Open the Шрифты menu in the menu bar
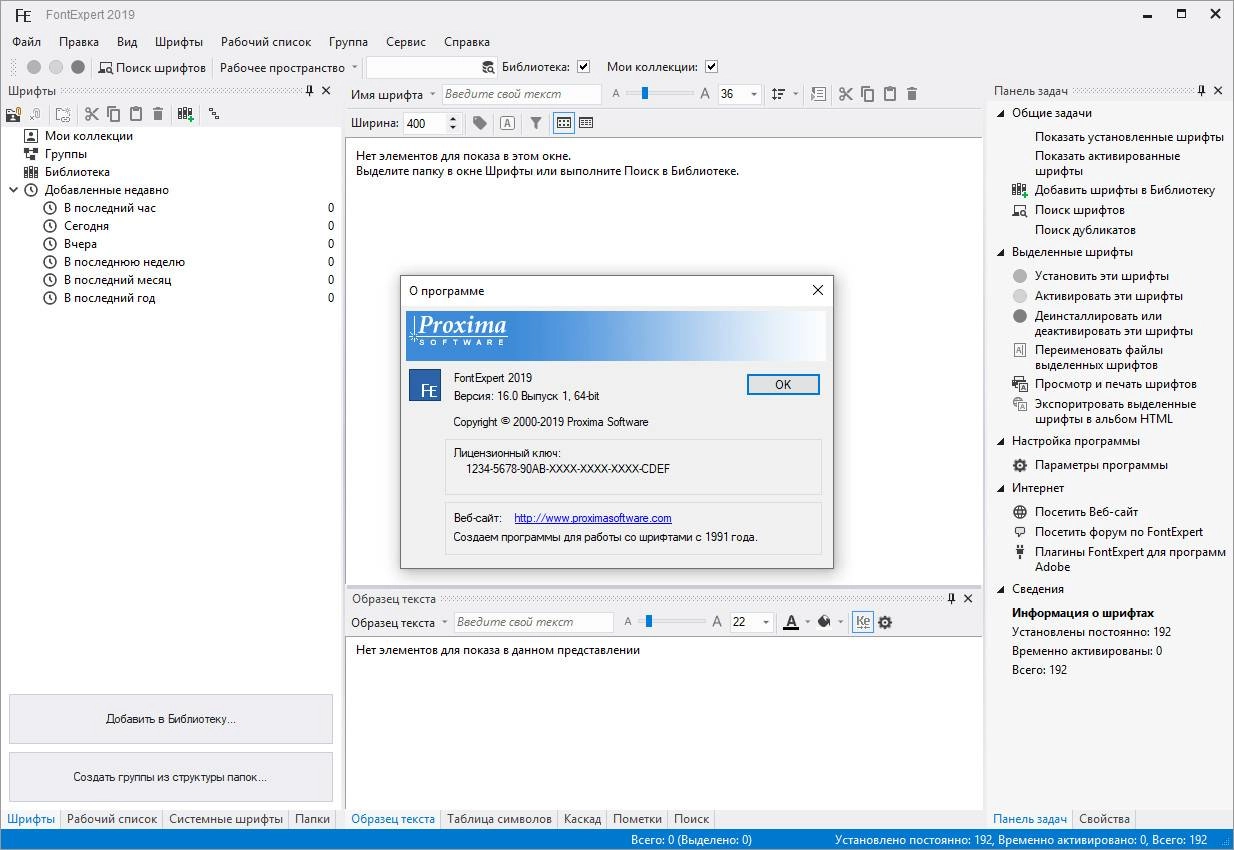1234x850 pixels. pyautogui.click(x=179, y=42)
